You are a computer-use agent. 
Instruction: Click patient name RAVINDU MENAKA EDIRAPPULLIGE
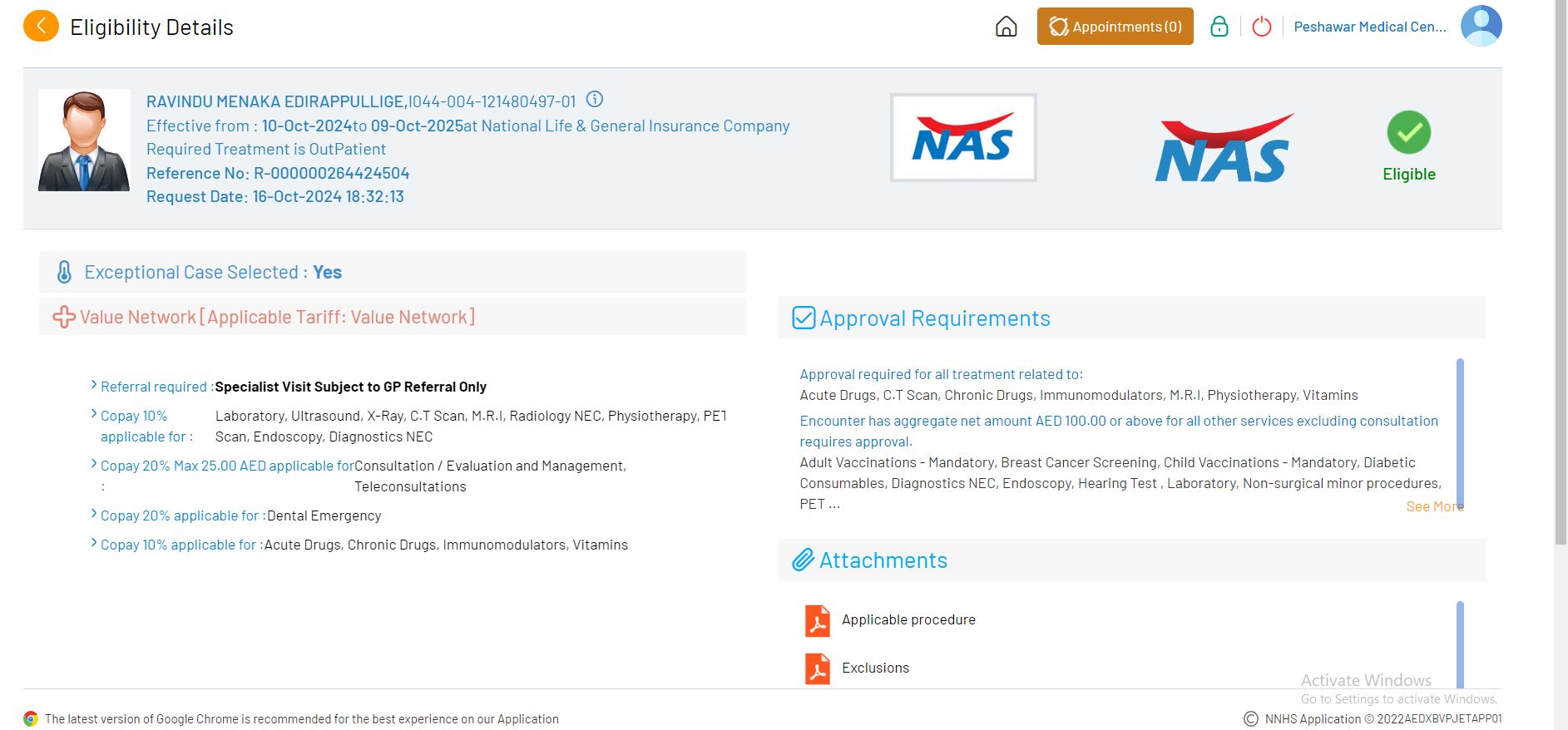click(275, 101)
